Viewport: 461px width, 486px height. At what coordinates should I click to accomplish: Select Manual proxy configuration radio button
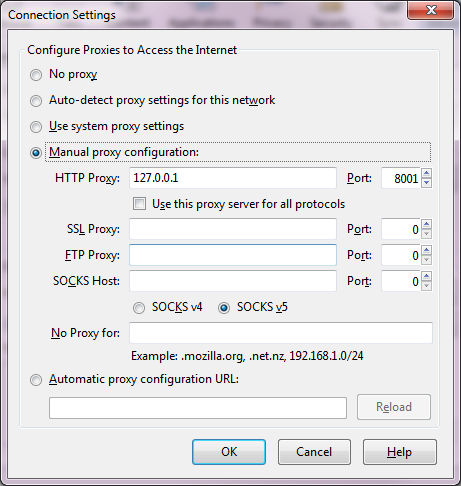(x=36, y=153)
